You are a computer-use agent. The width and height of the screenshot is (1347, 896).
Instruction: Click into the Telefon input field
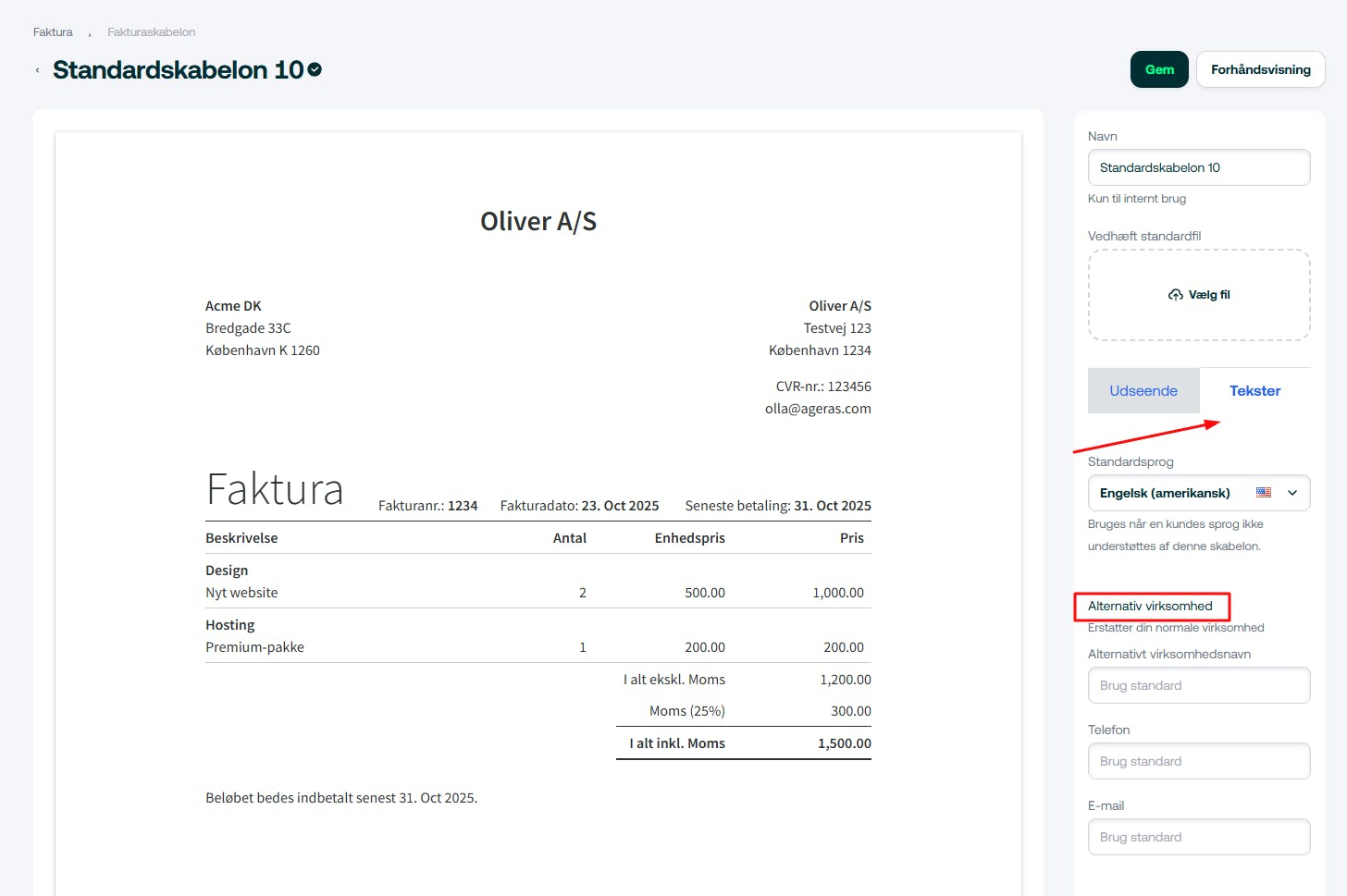(x=1198, y=761)
